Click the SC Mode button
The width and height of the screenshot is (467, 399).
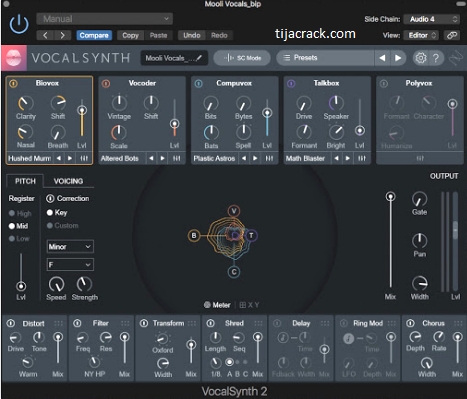click(x=242, y=58)
